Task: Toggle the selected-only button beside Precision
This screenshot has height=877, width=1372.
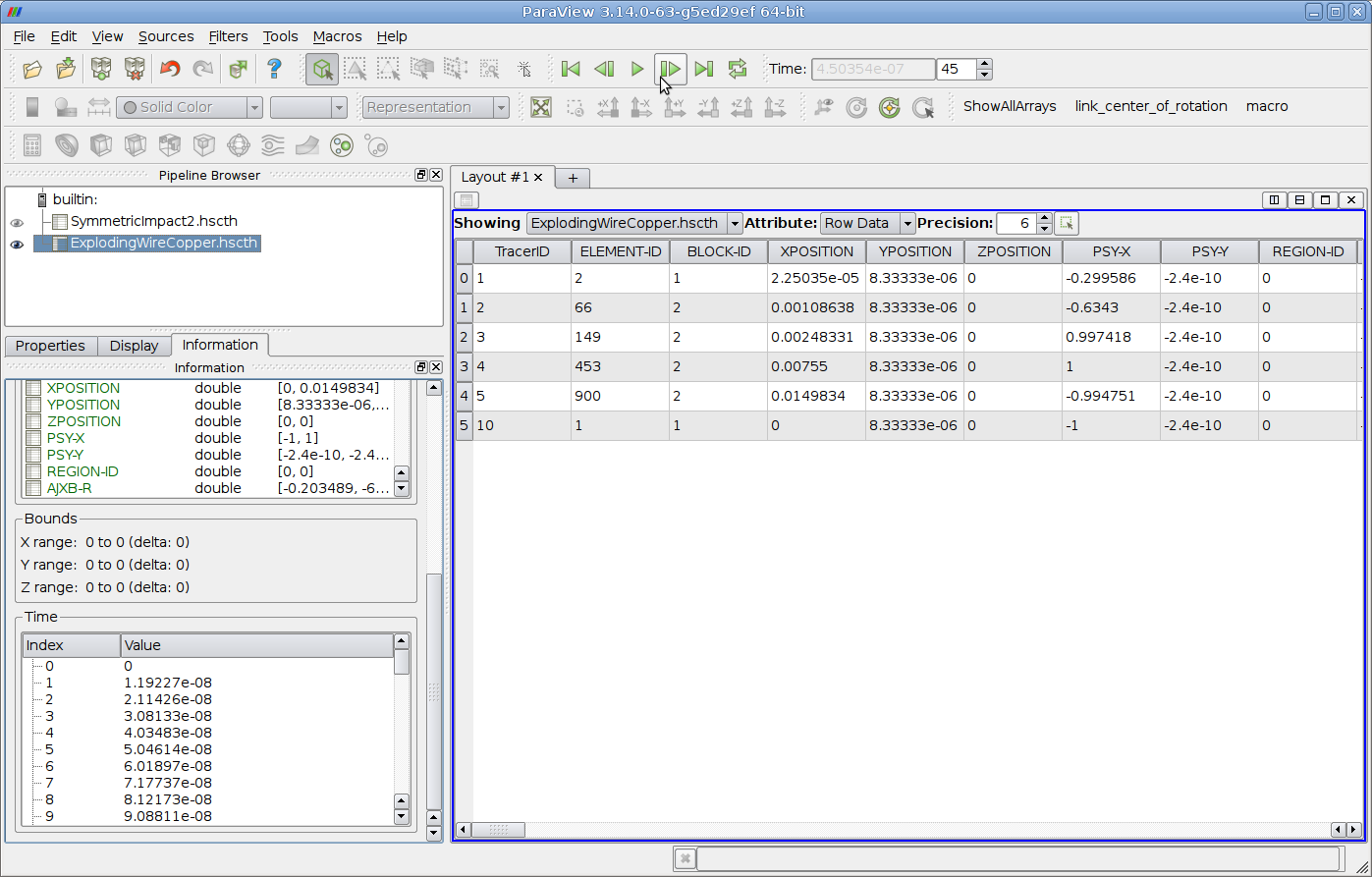Action: [1067, 224]
